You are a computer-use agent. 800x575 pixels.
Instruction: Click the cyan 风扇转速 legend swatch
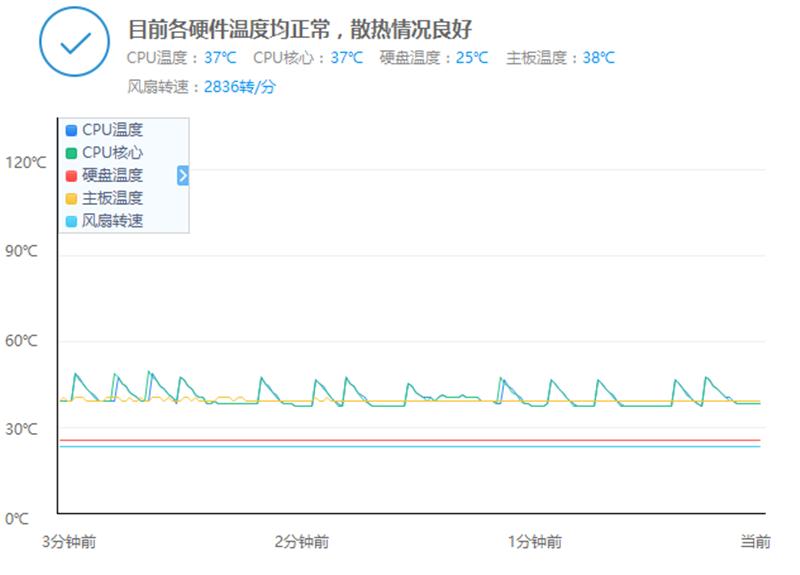click(71, 221)
